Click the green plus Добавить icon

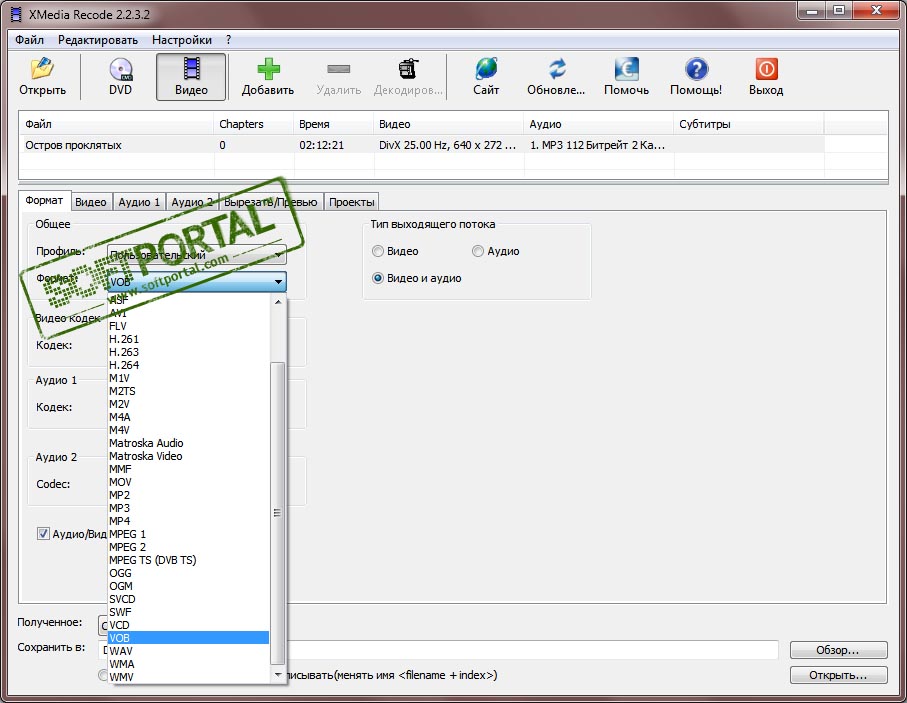(268, 69)
